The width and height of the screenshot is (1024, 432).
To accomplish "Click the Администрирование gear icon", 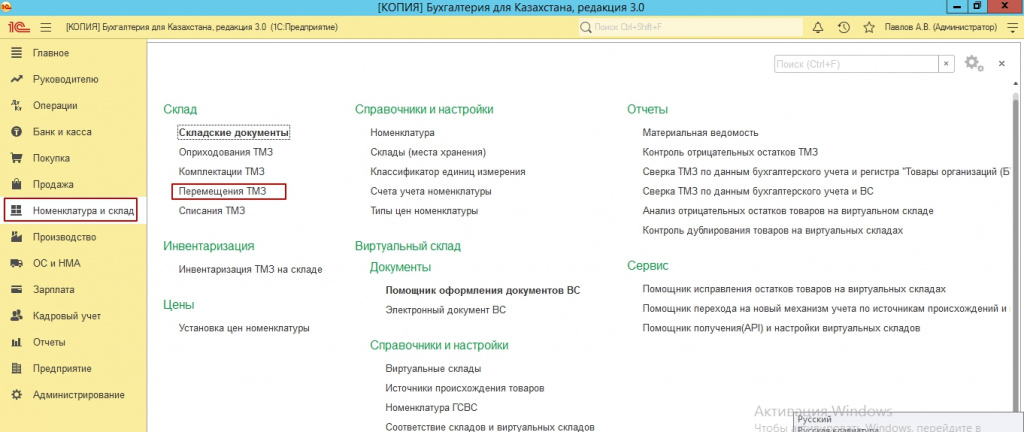I will pos(17,395).
